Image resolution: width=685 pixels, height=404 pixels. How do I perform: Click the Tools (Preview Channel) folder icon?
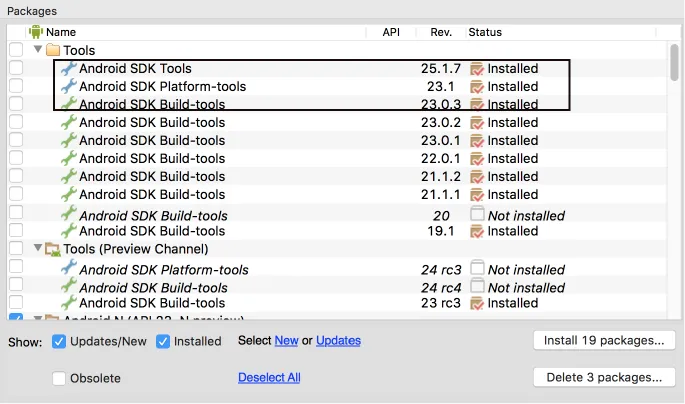click(x=52, y=249)
